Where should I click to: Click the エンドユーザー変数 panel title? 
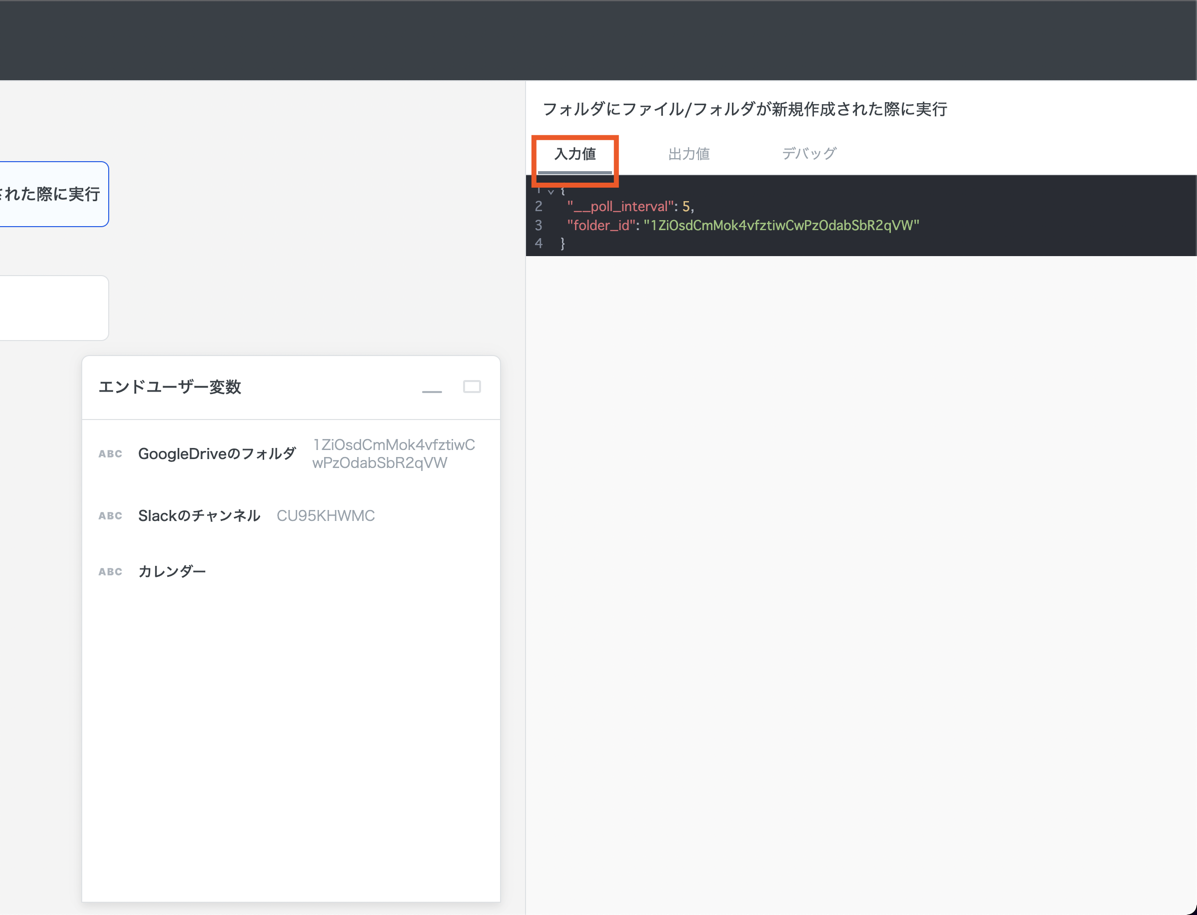[170, 387]
